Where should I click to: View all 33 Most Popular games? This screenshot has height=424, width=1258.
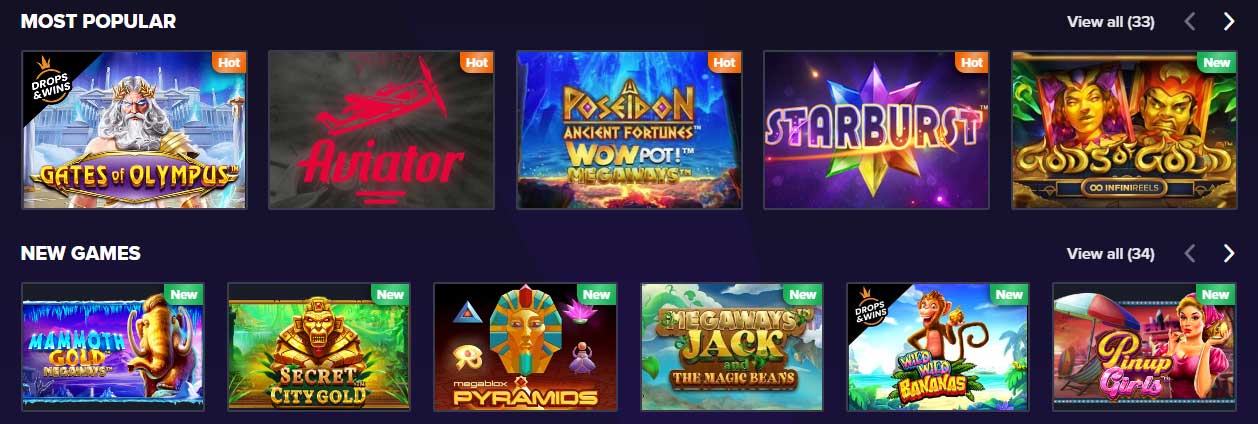pos(1110,21)
